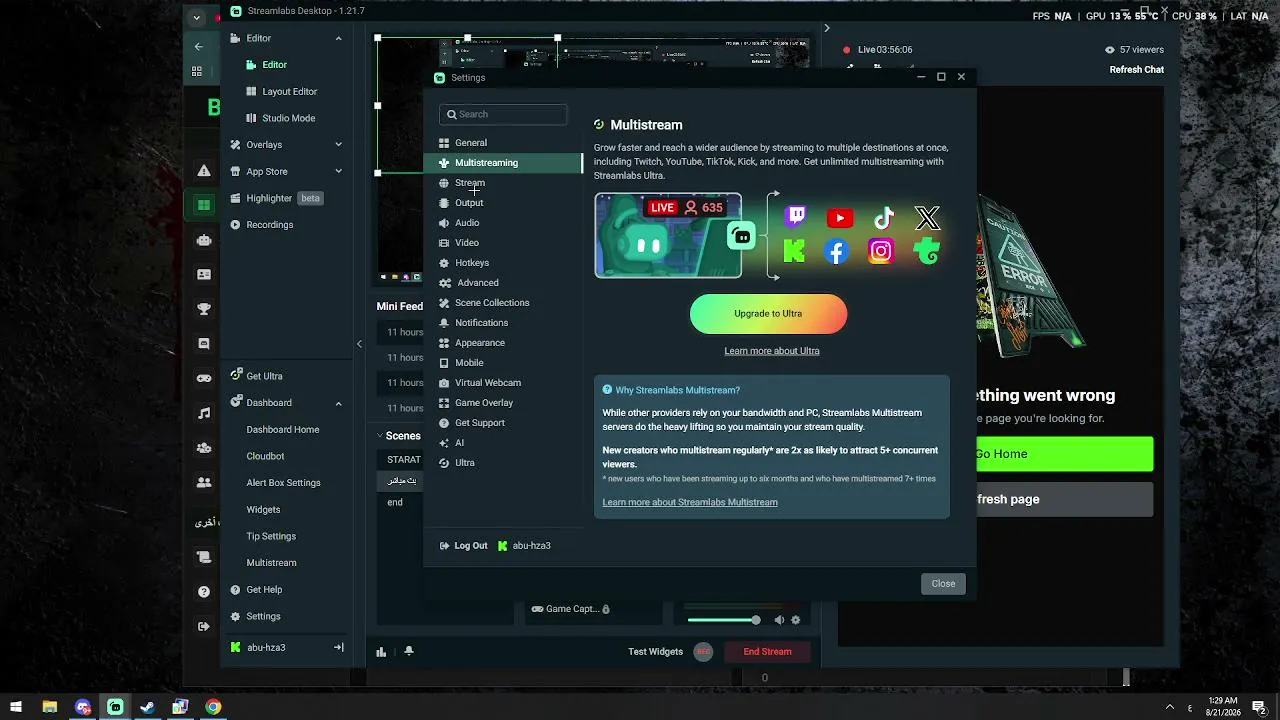Click the settings Search field
The image size is (1280, 720).
tap(503, 114)
